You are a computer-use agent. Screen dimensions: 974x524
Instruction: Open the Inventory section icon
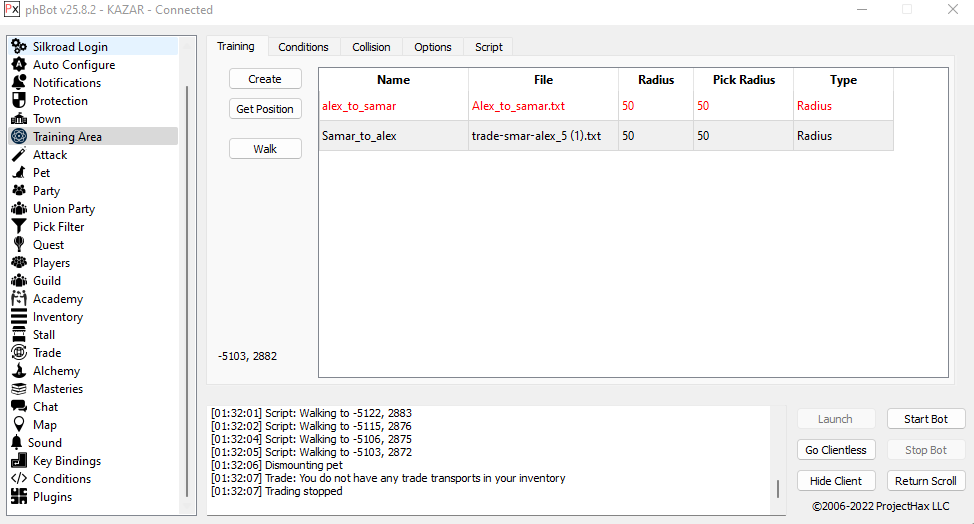point(18,317)
